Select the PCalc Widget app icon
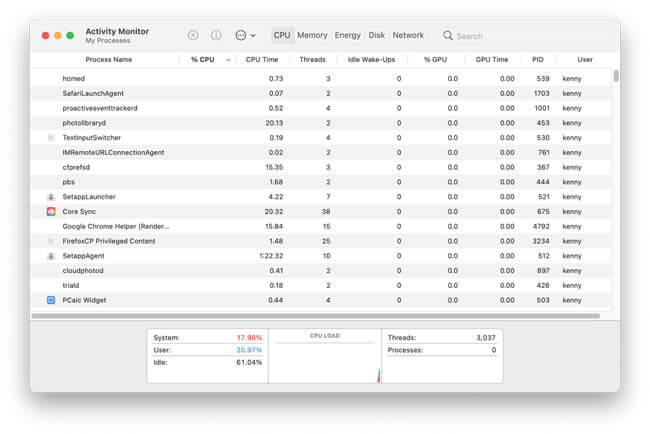Viewport: 650px width, 434px height. (x=51, y=300)
